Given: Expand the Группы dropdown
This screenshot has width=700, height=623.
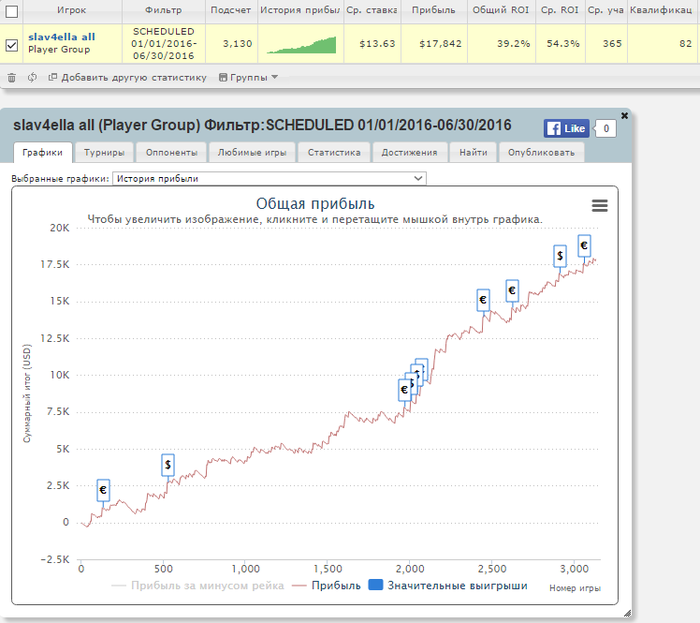Looking at the screenshot, I should (x=248, y=78).
